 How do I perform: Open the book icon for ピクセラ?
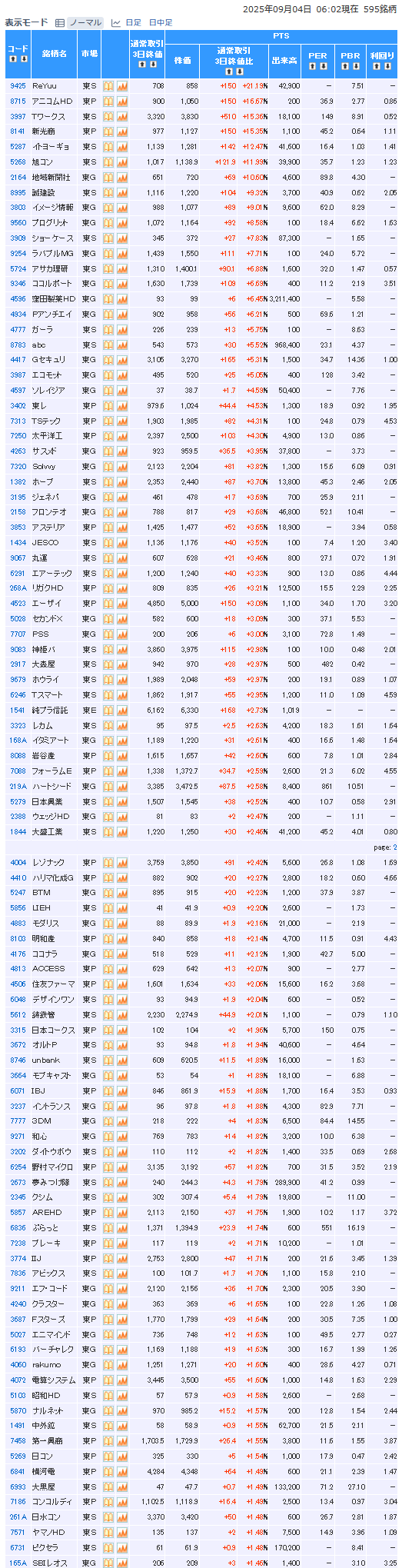coord(108,1548)
